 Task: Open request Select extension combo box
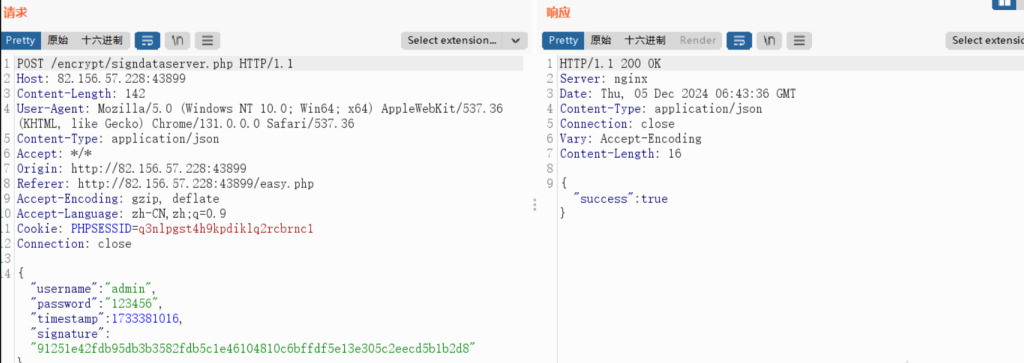tap(464, 40)
